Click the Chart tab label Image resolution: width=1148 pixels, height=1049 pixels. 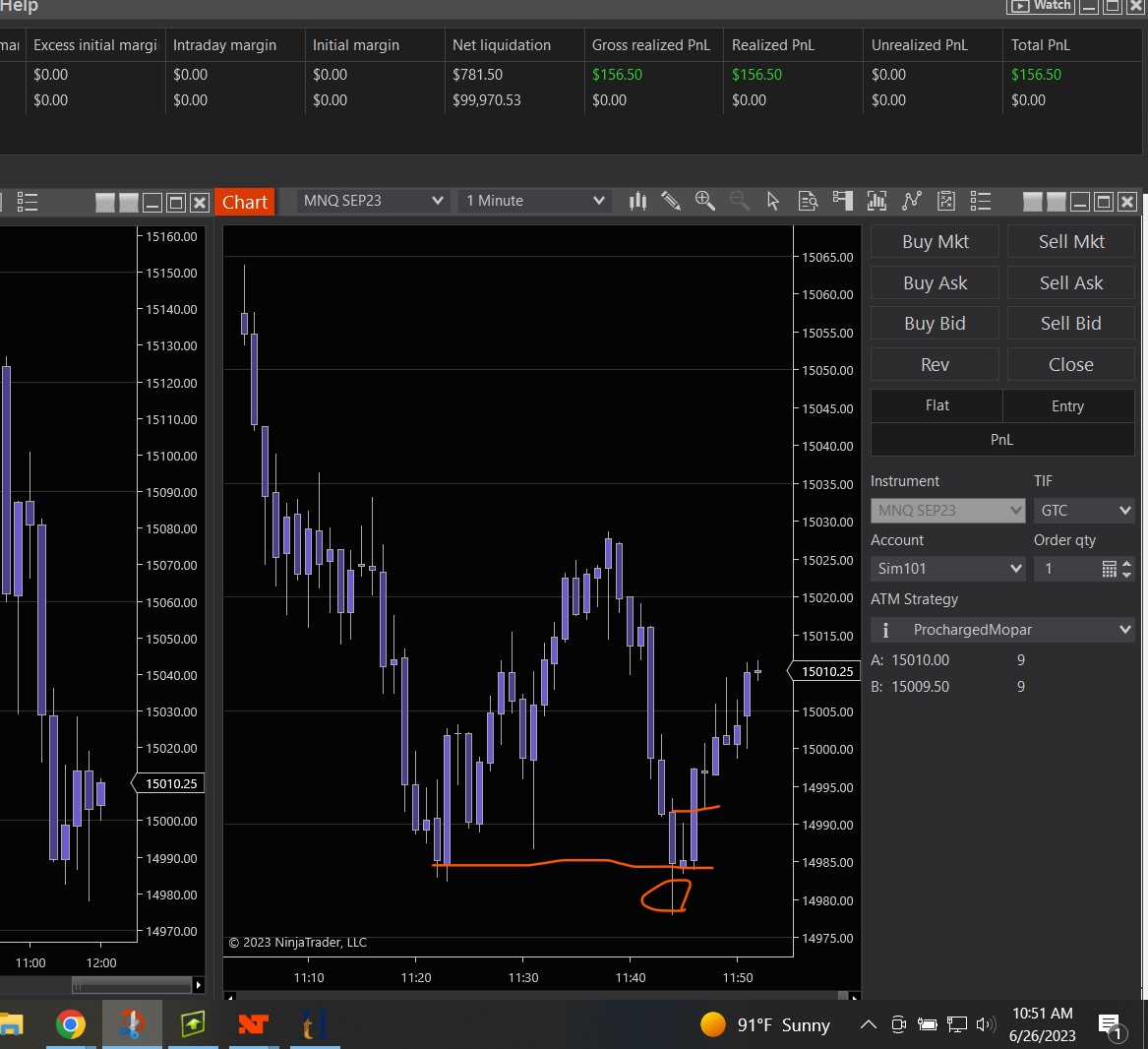click(x=244, y=202)
